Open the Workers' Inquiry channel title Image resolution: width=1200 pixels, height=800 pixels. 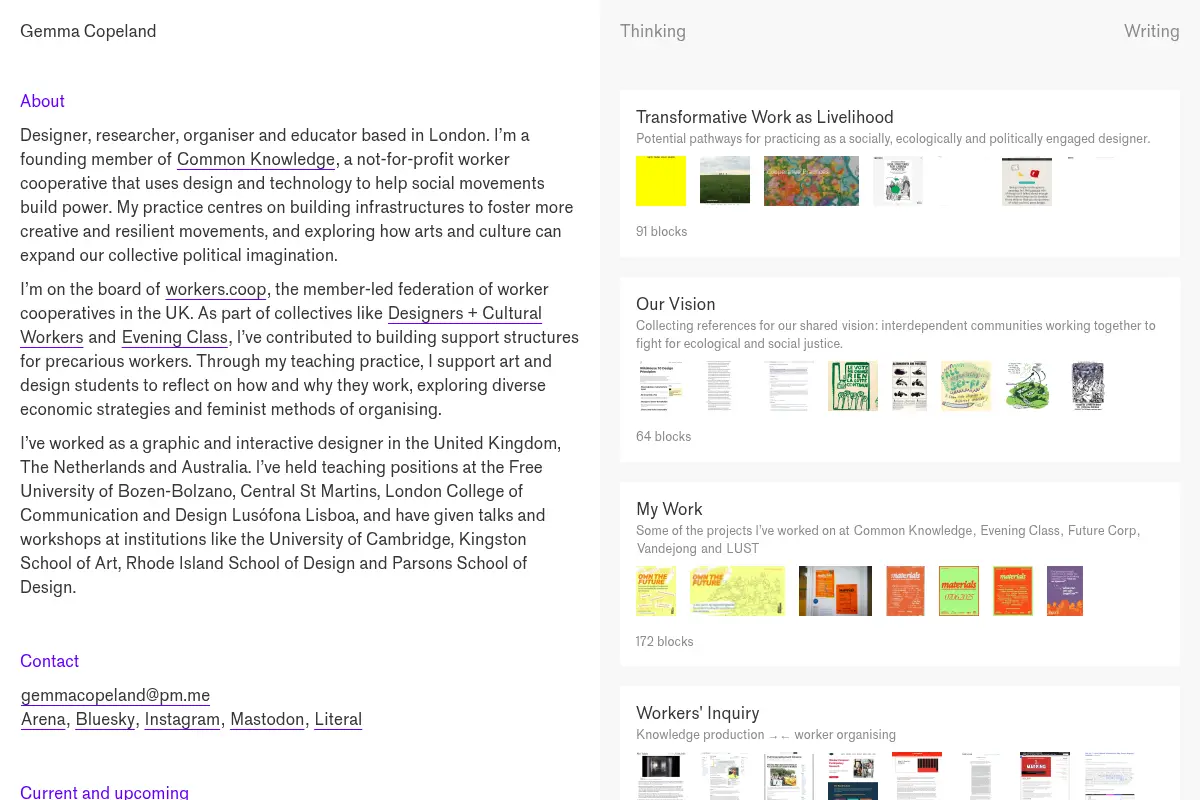coord(698,713)
